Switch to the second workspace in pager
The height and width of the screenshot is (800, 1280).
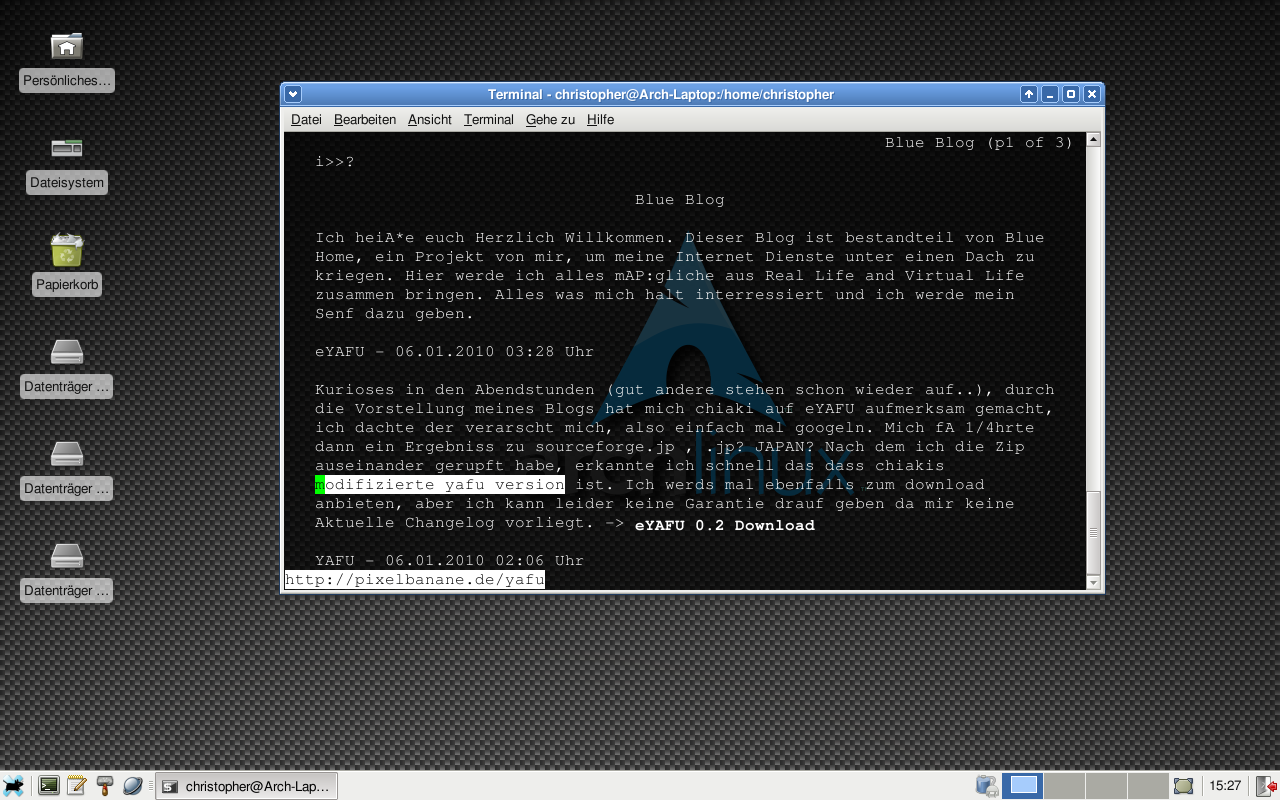click(1064, 786)
